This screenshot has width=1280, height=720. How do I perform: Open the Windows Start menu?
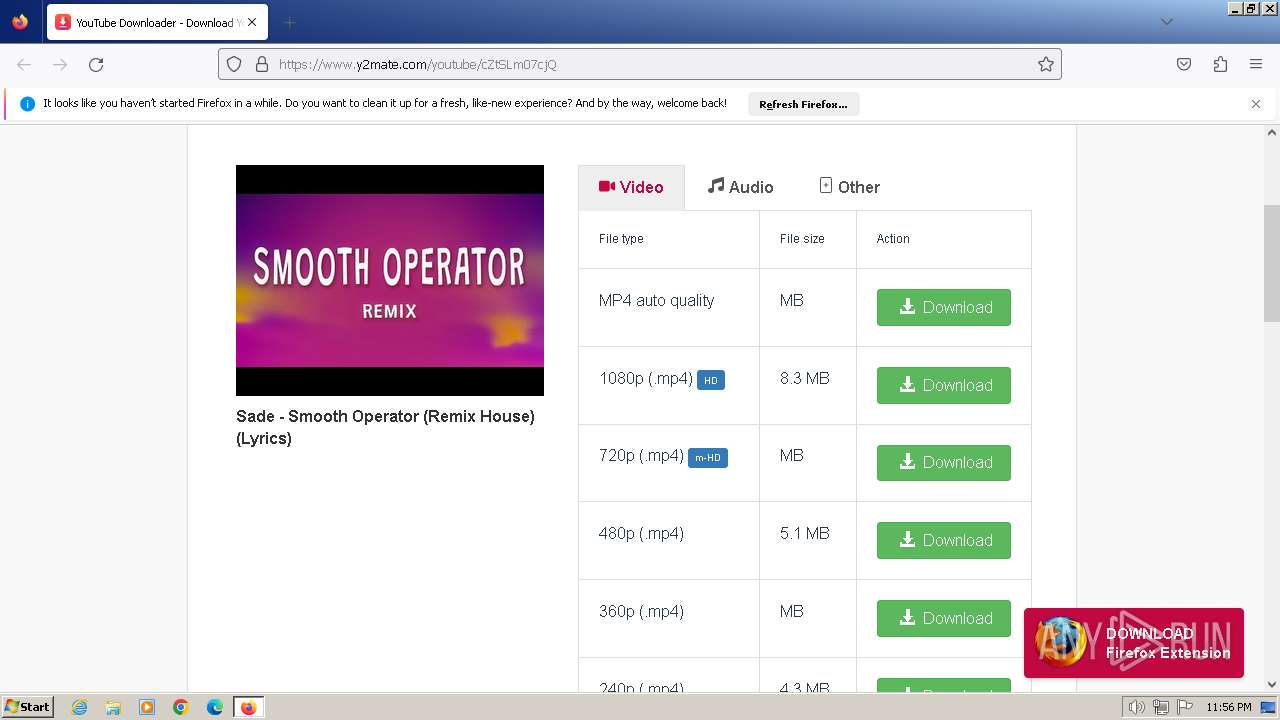click(28, 707)
